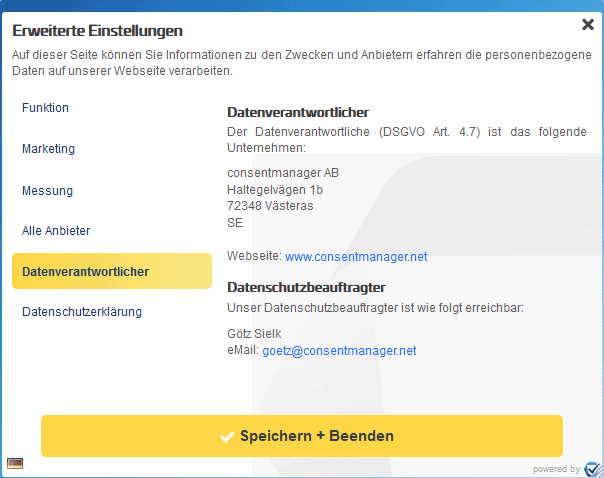Close the Erweiterte Einstellungen dialog
604x478 pixels.
click(x=588, y=24)
